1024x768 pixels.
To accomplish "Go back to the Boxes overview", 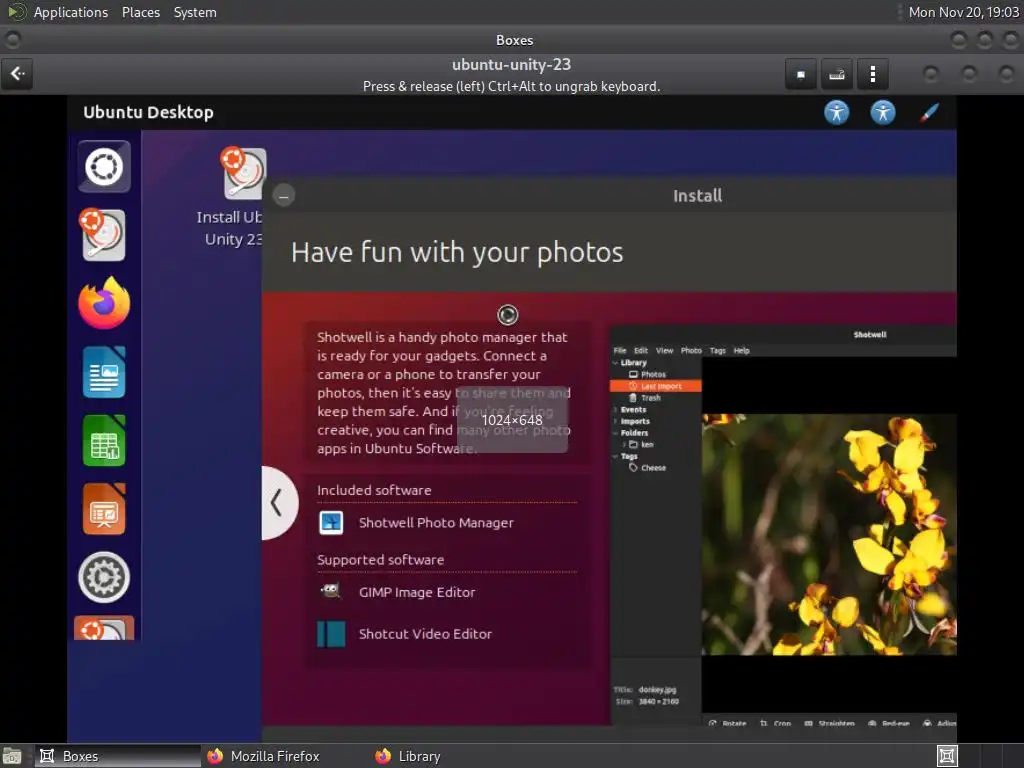I will [x=18, y=74].
